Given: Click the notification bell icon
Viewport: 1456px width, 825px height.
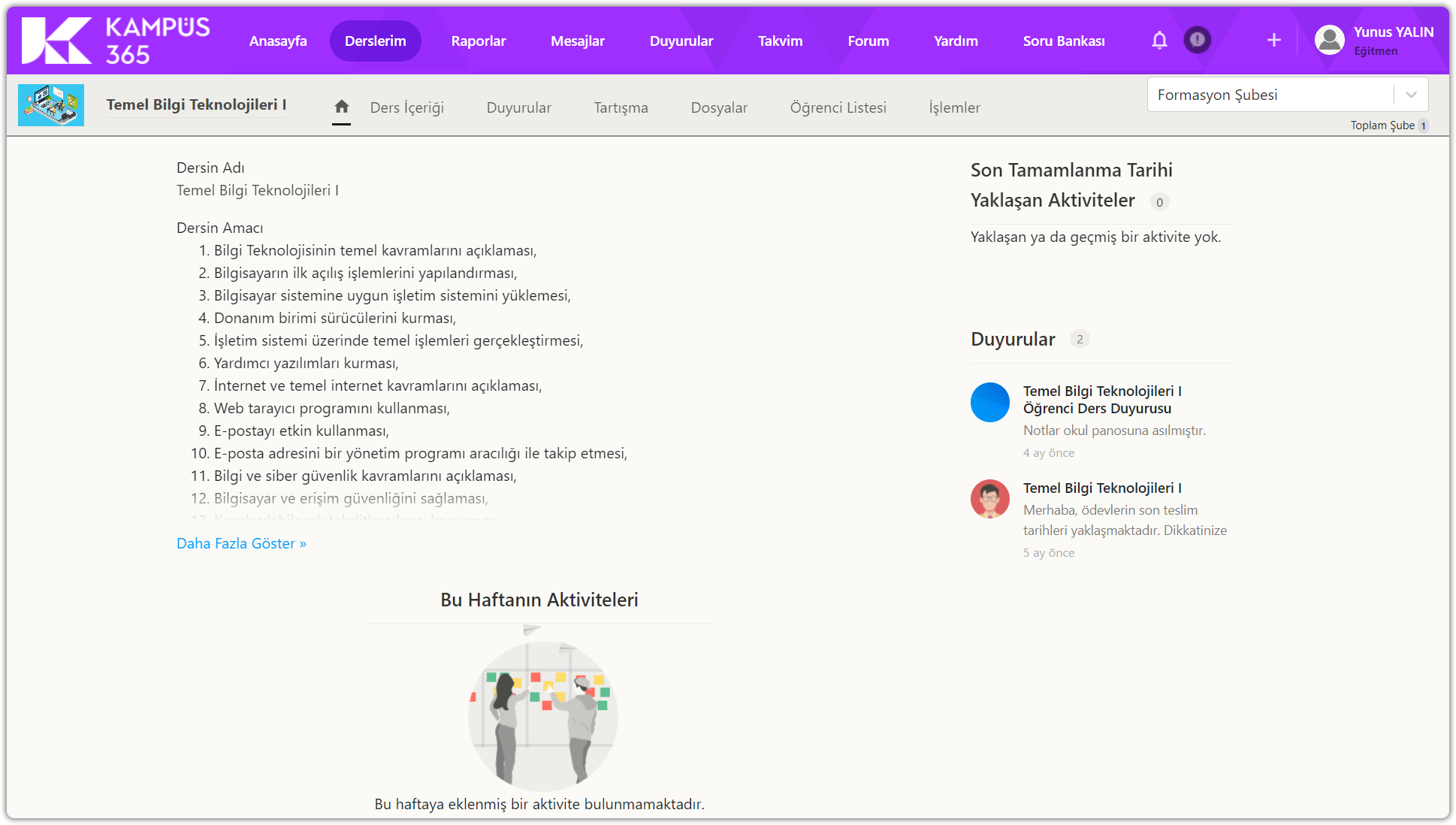Looking at the screenshot, I should [1159, 41].
